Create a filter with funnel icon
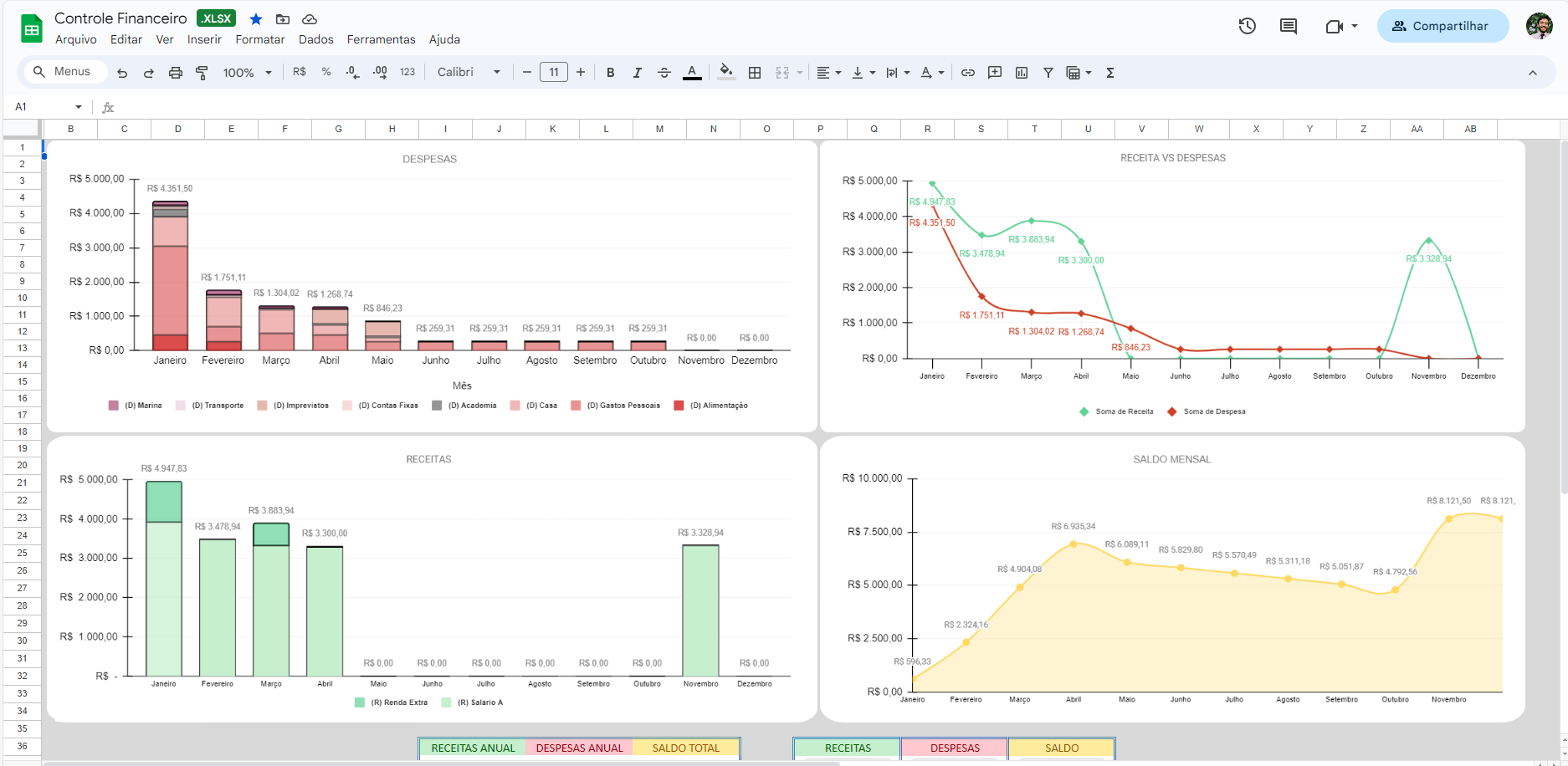Screen dimensions: 1568x766 pyautogui.click(x=1048, y=73)
